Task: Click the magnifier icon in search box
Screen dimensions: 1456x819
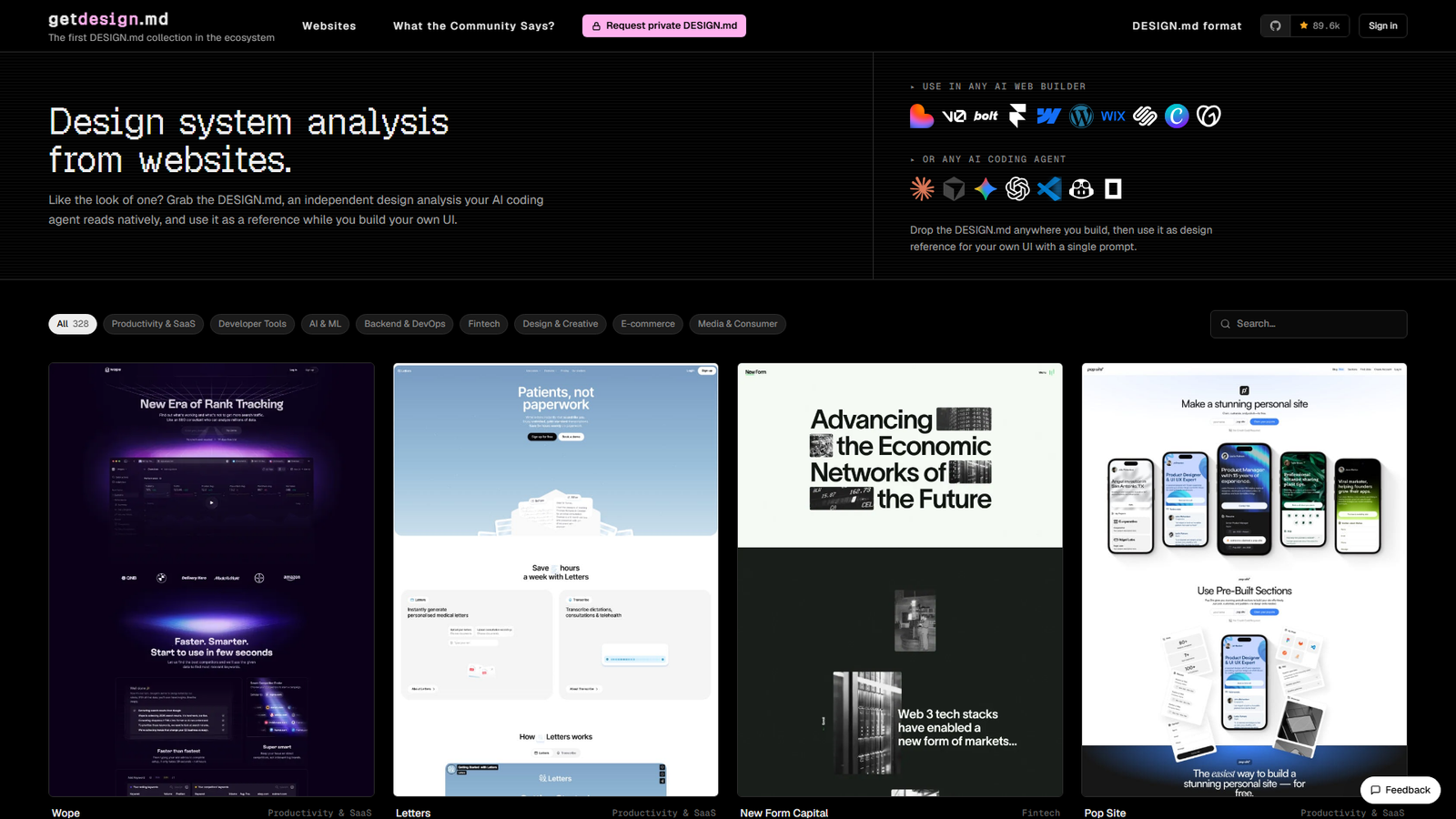Action: pos(1226,324)
